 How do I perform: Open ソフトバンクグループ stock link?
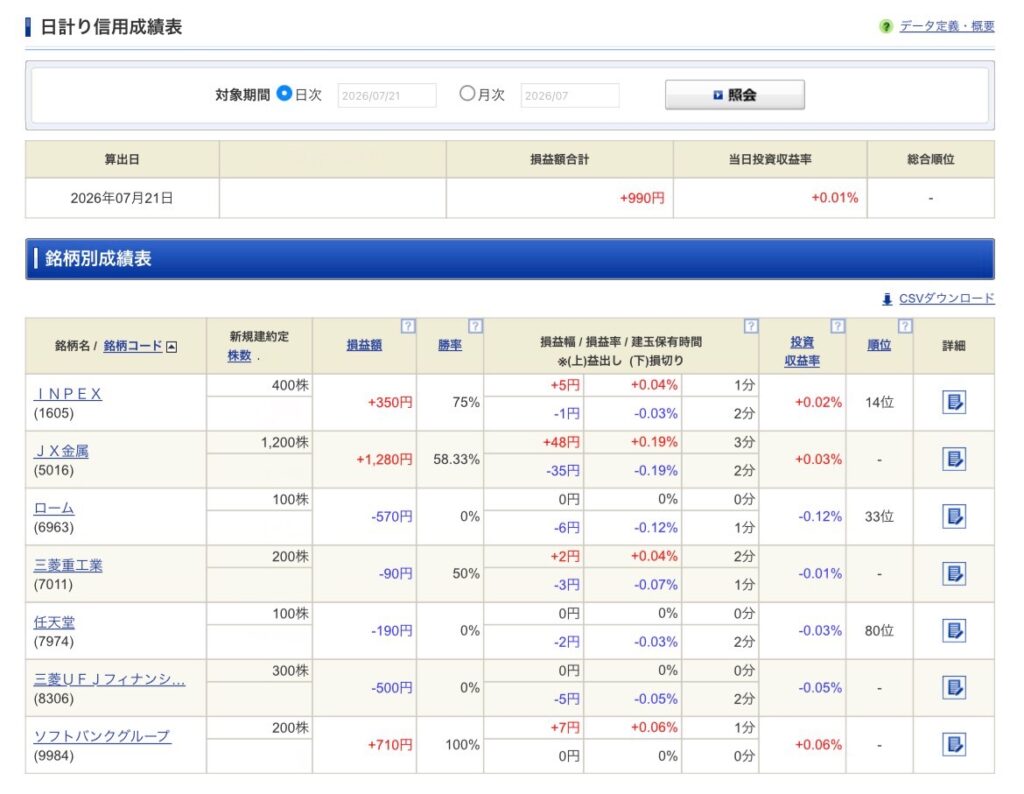tap(103, 736)
